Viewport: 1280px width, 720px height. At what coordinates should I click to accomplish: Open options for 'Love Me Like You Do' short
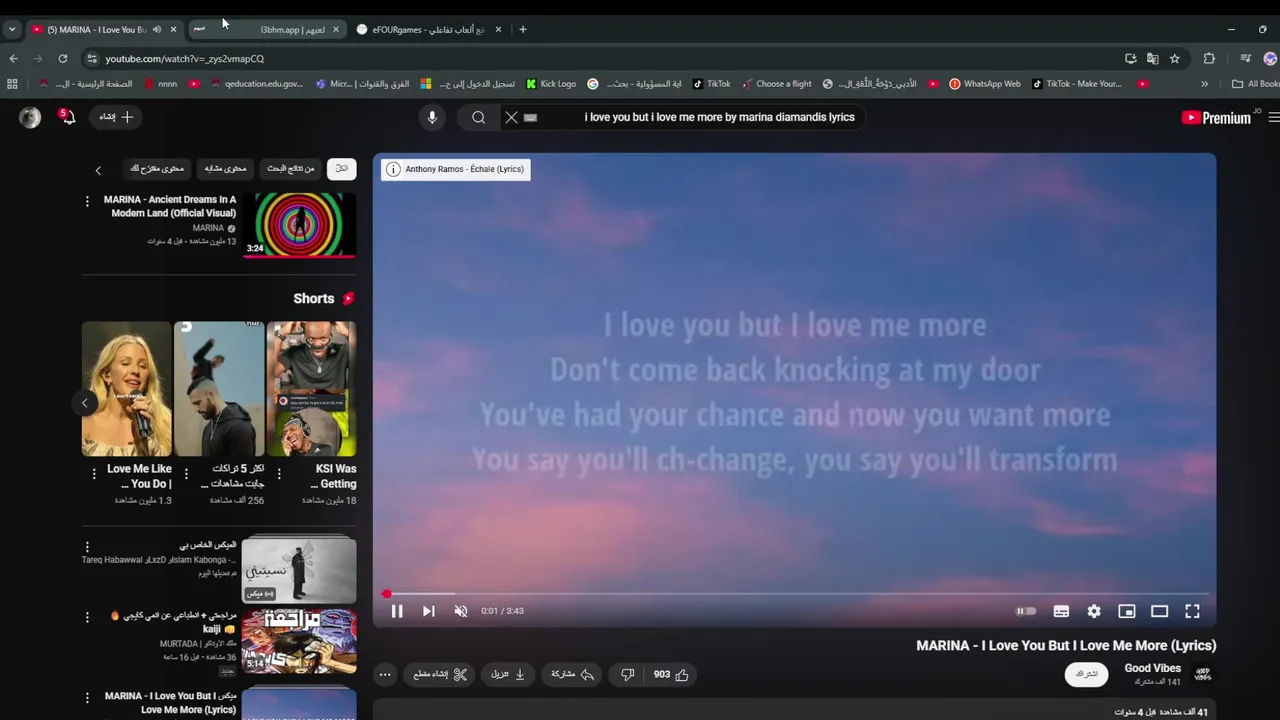tap(94, 473)
